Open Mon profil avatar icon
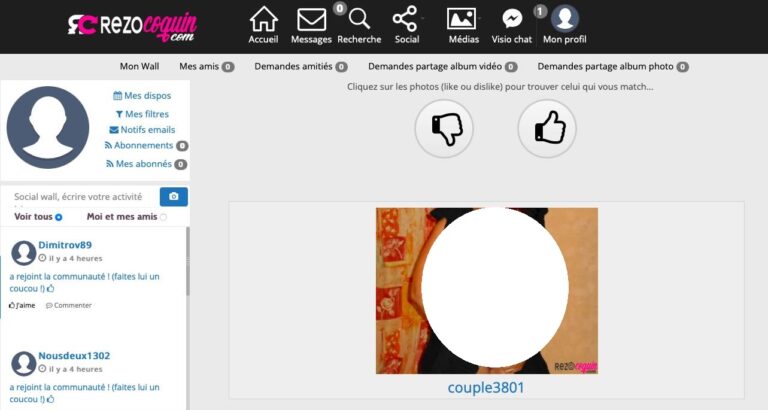Image resolution: width=768 pixels, height=410 pixels. 565,19
